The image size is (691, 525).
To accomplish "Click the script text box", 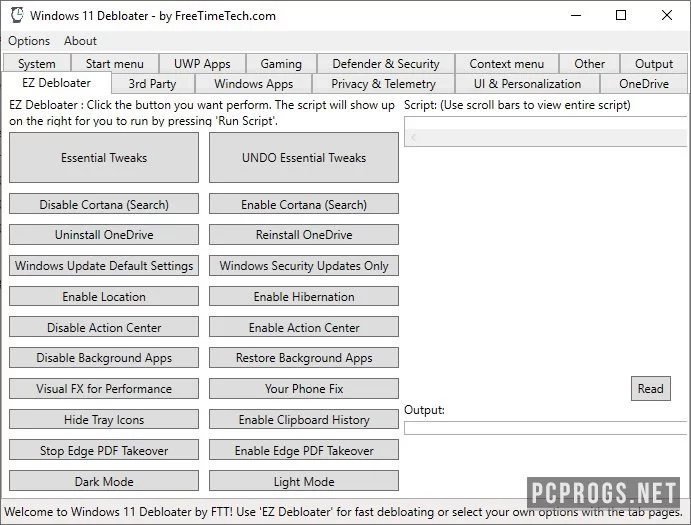I will point(546,123).
